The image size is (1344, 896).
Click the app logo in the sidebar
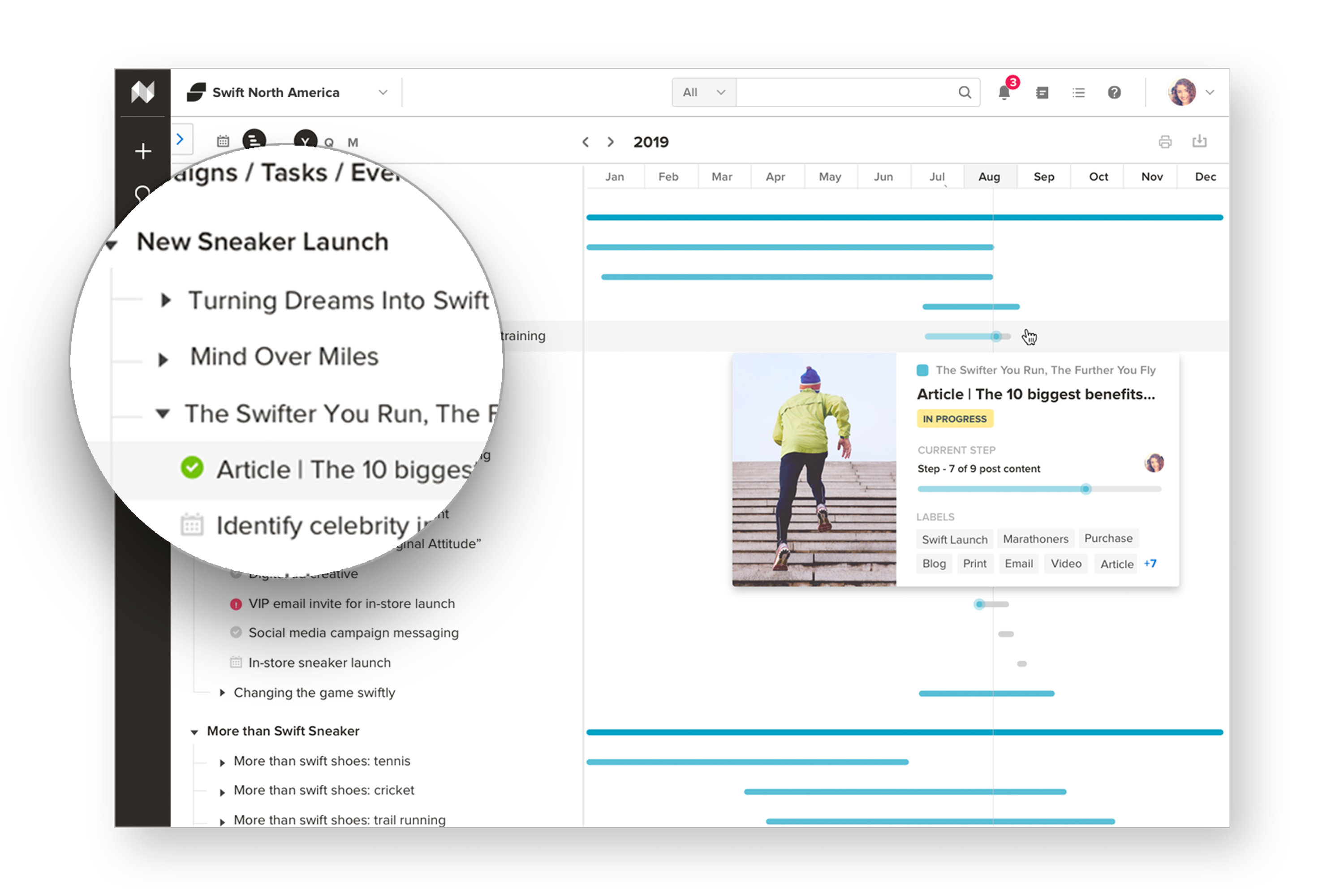142,92
